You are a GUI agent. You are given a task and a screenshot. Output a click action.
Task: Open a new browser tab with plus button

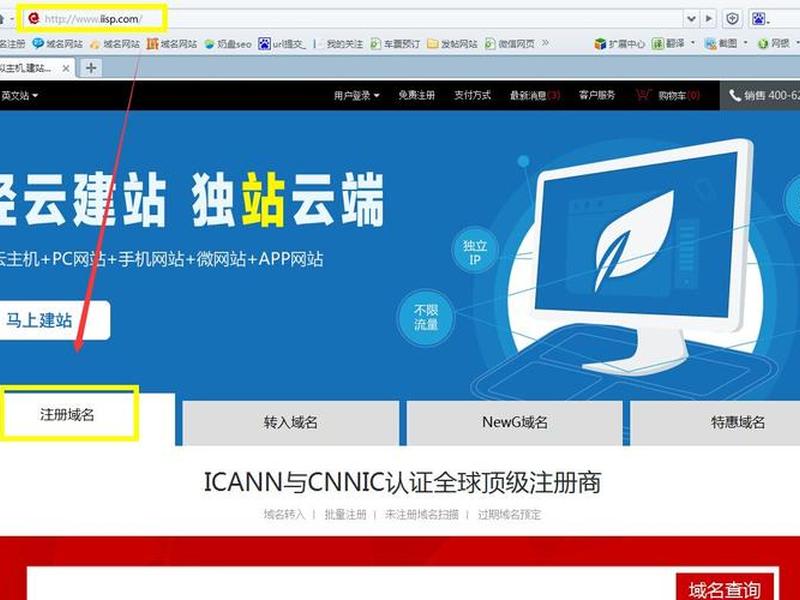91,68
